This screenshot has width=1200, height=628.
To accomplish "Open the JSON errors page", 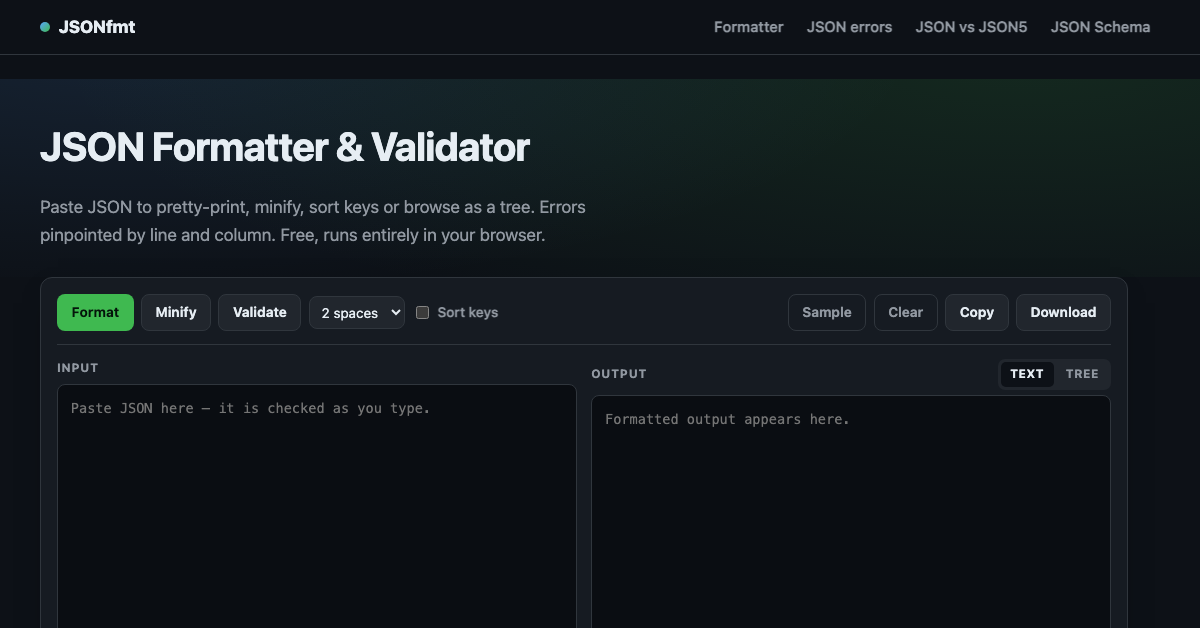I will point(849,27).
